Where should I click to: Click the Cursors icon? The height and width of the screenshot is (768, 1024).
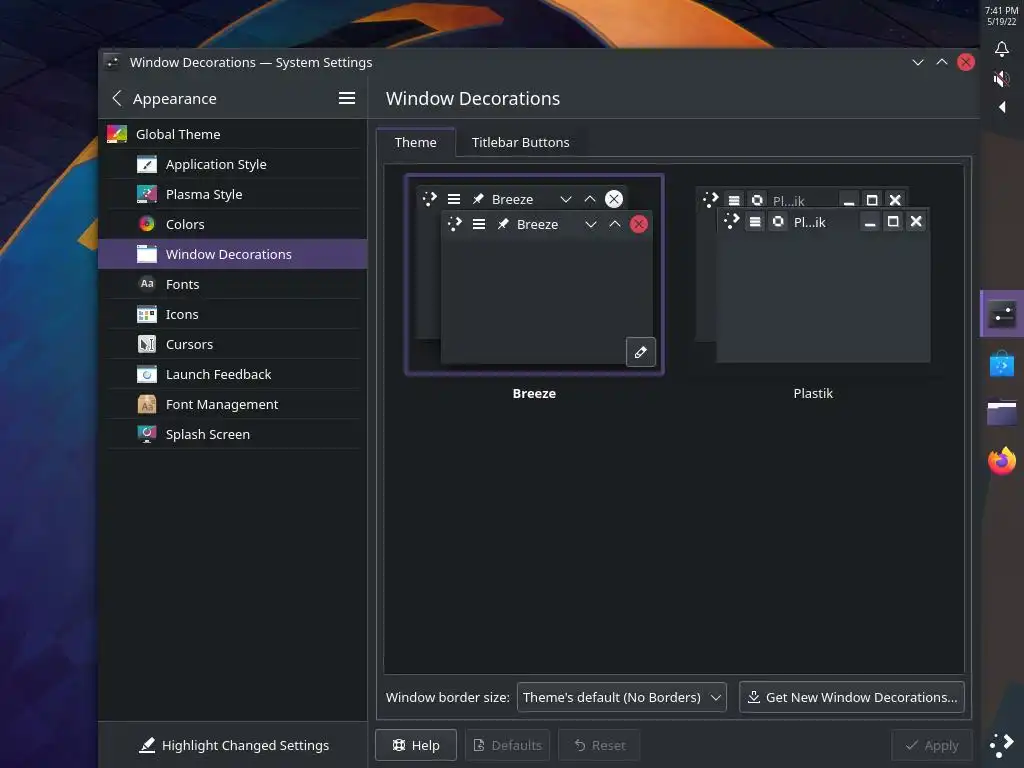(x=147, y=345)
